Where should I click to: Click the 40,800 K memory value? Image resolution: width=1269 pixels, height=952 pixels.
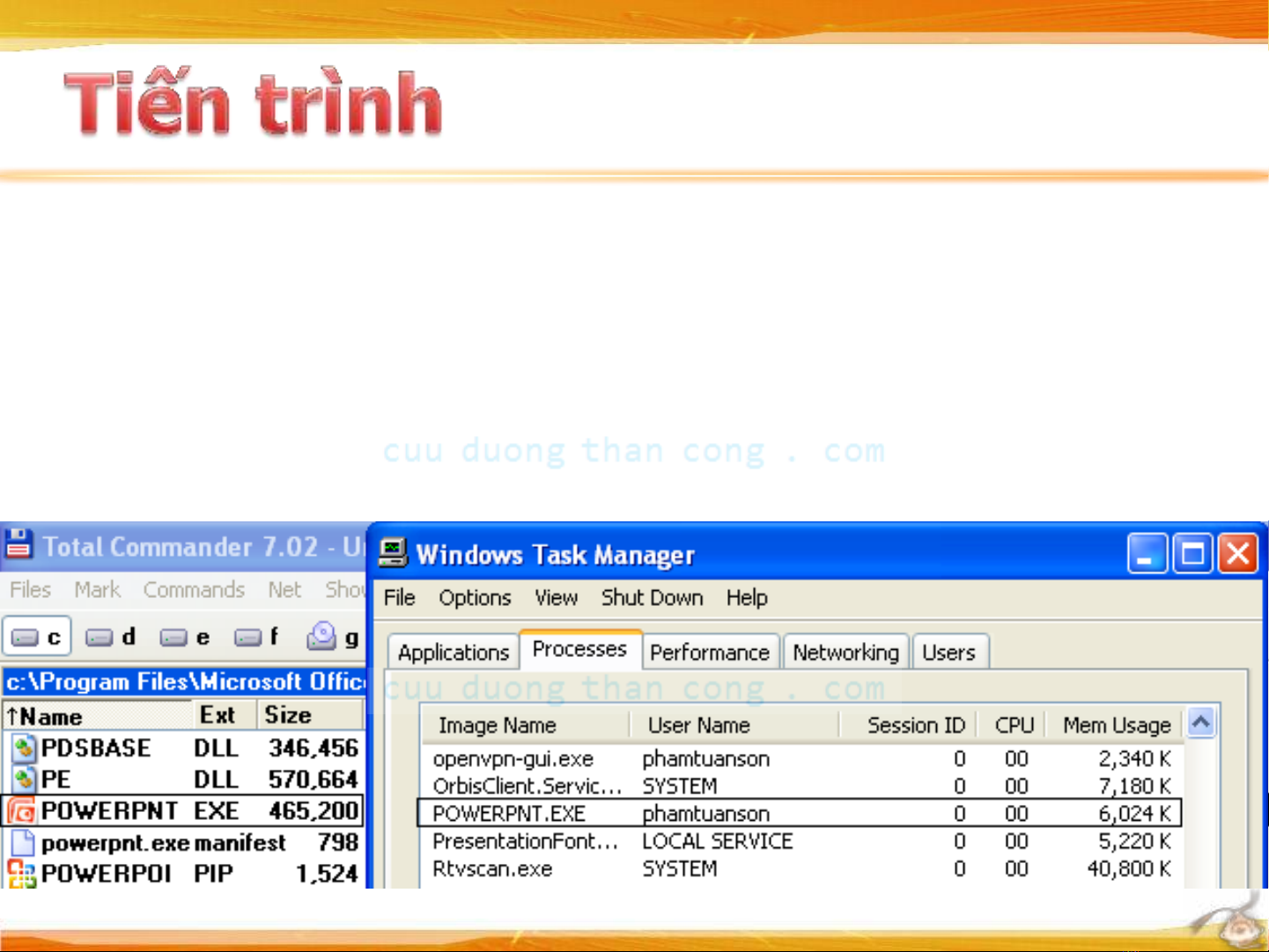(x=1129, y=868)
